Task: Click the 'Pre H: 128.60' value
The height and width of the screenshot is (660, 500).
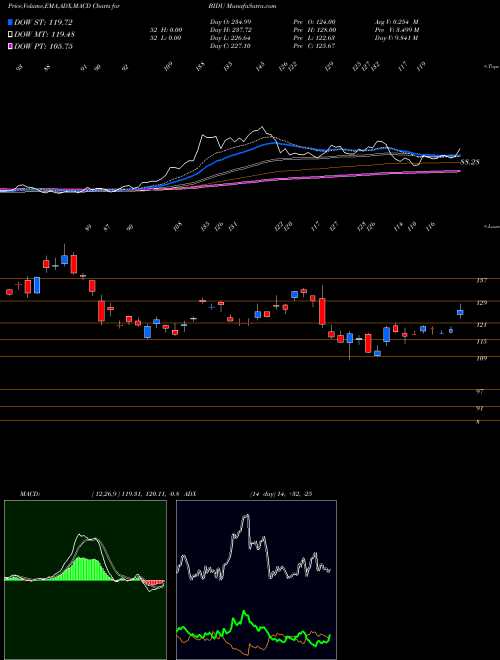Action: [314, 30]
